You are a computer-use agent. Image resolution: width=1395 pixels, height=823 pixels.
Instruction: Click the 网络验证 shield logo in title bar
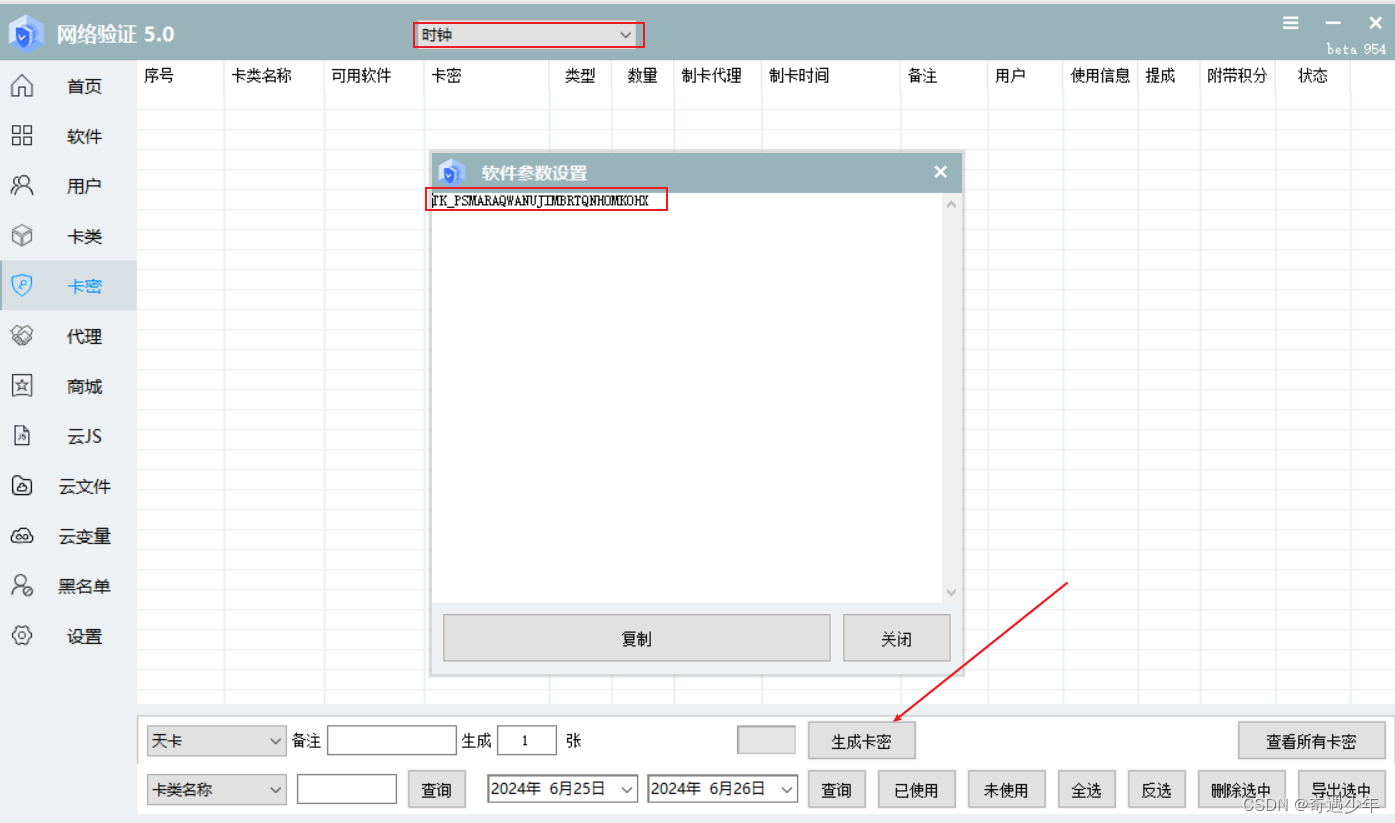(27, 34)
